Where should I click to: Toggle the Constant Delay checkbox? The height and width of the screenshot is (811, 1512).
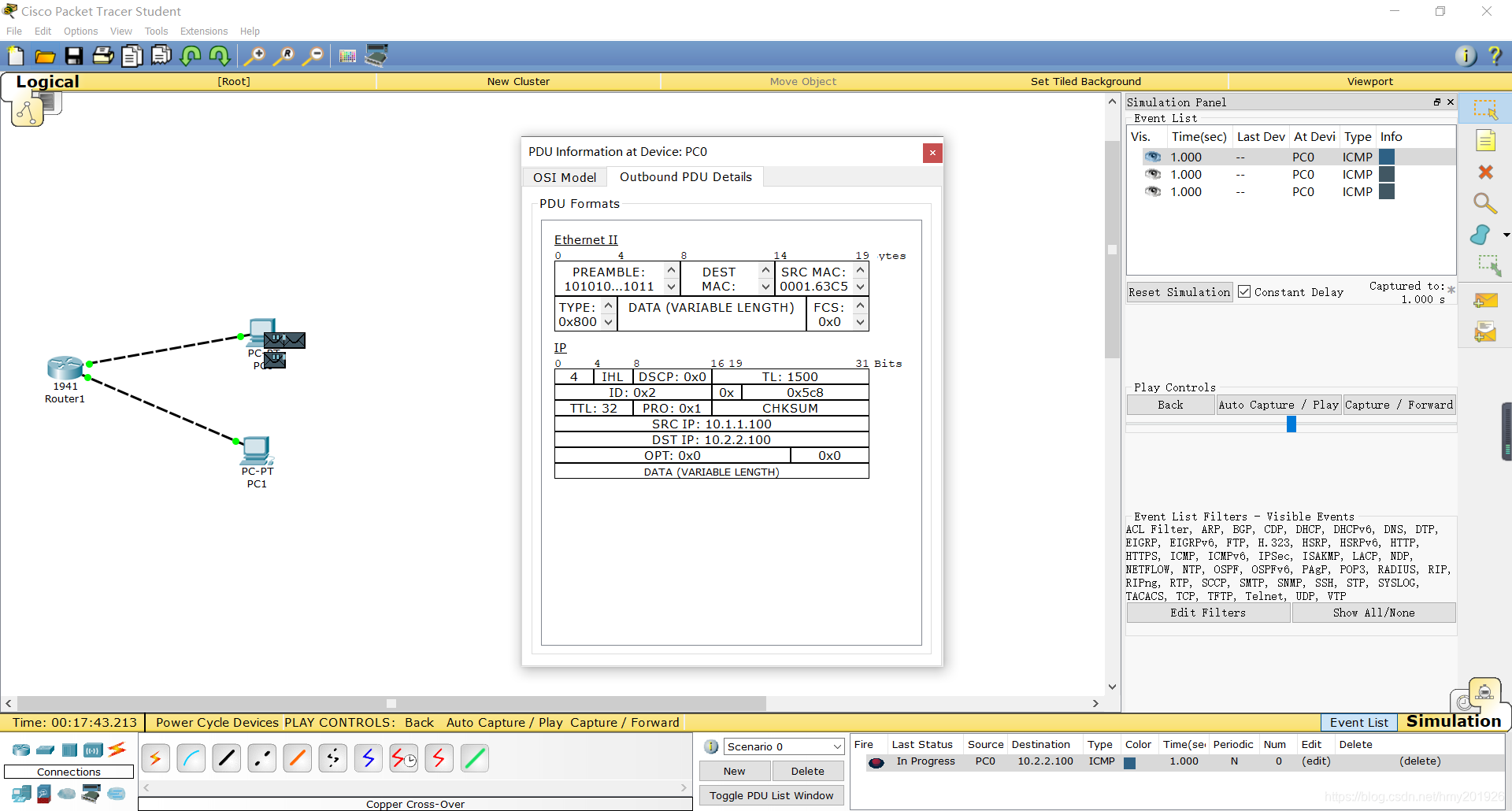coord(1244,291)
